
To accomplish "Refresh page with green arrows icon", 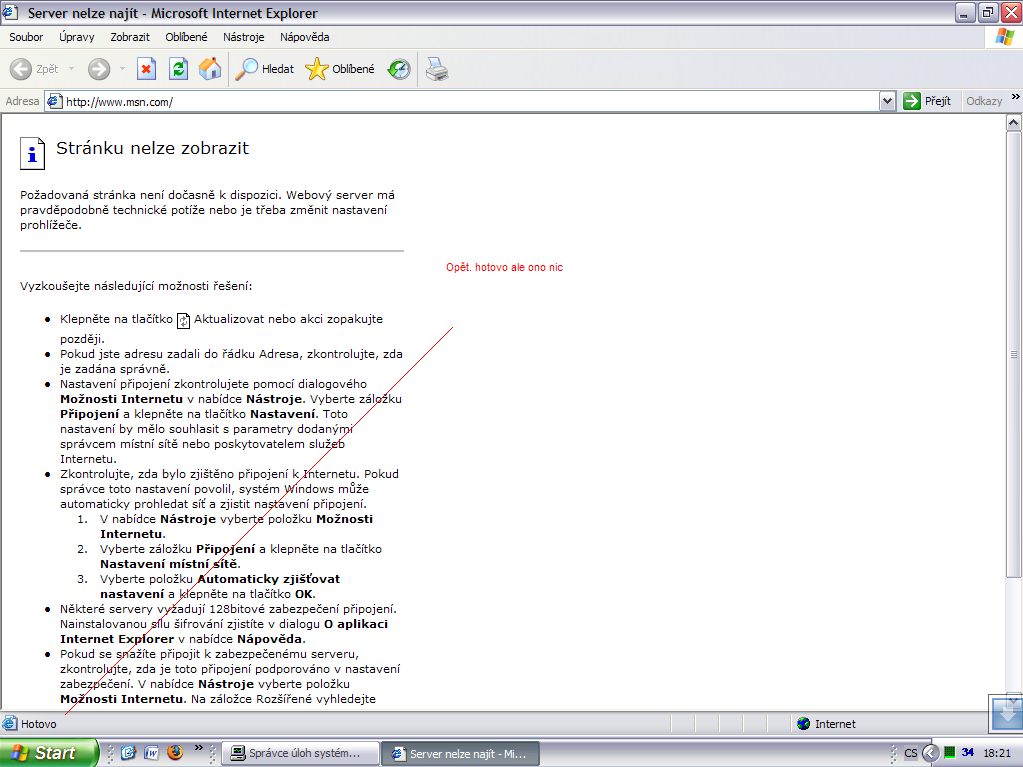I will [178, 68].
